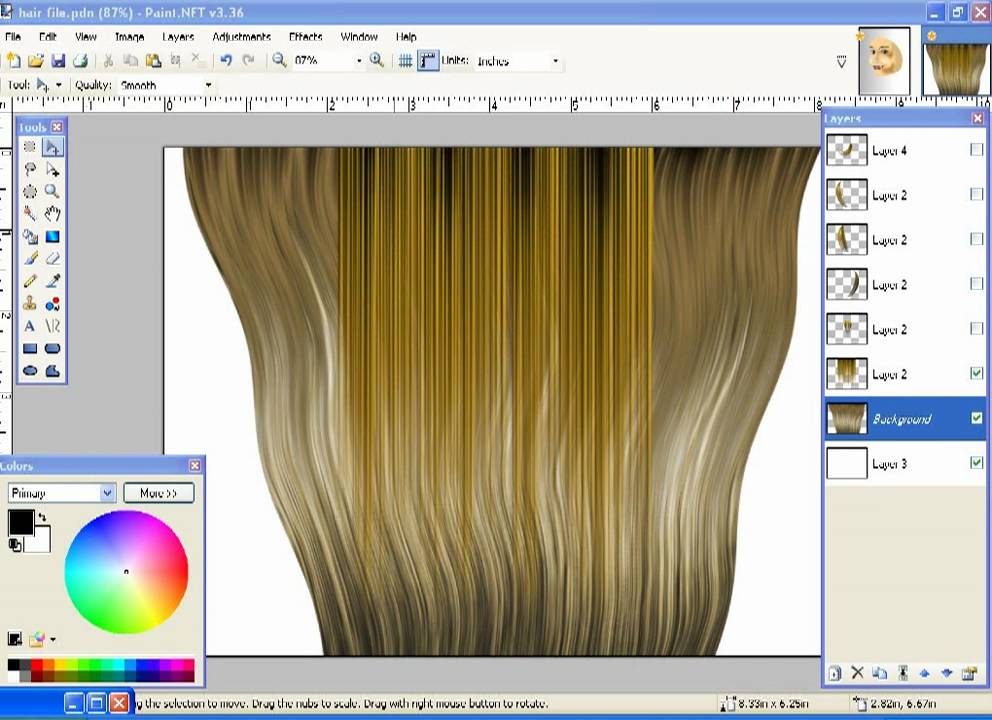Open the Adjustments menu

pos(241,37)
